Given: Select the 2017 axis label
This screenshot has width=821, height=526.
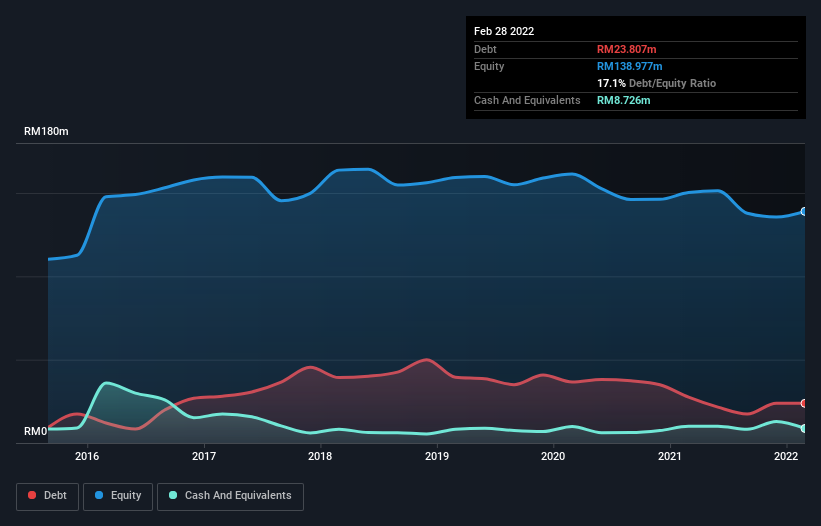Looking at the screenshot, I should click(x=204, y=456).
